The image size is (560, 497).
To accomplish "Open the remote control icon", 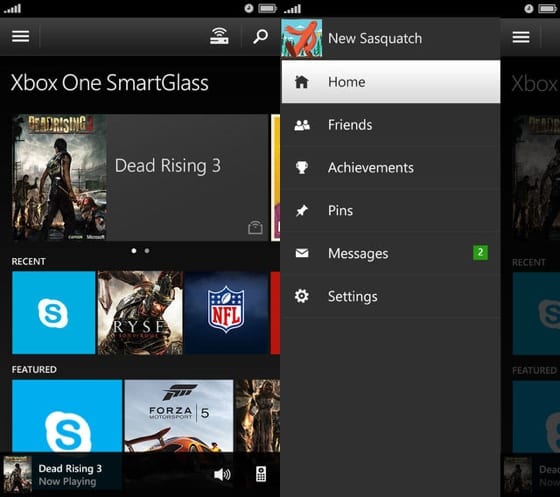I will 261,474.
